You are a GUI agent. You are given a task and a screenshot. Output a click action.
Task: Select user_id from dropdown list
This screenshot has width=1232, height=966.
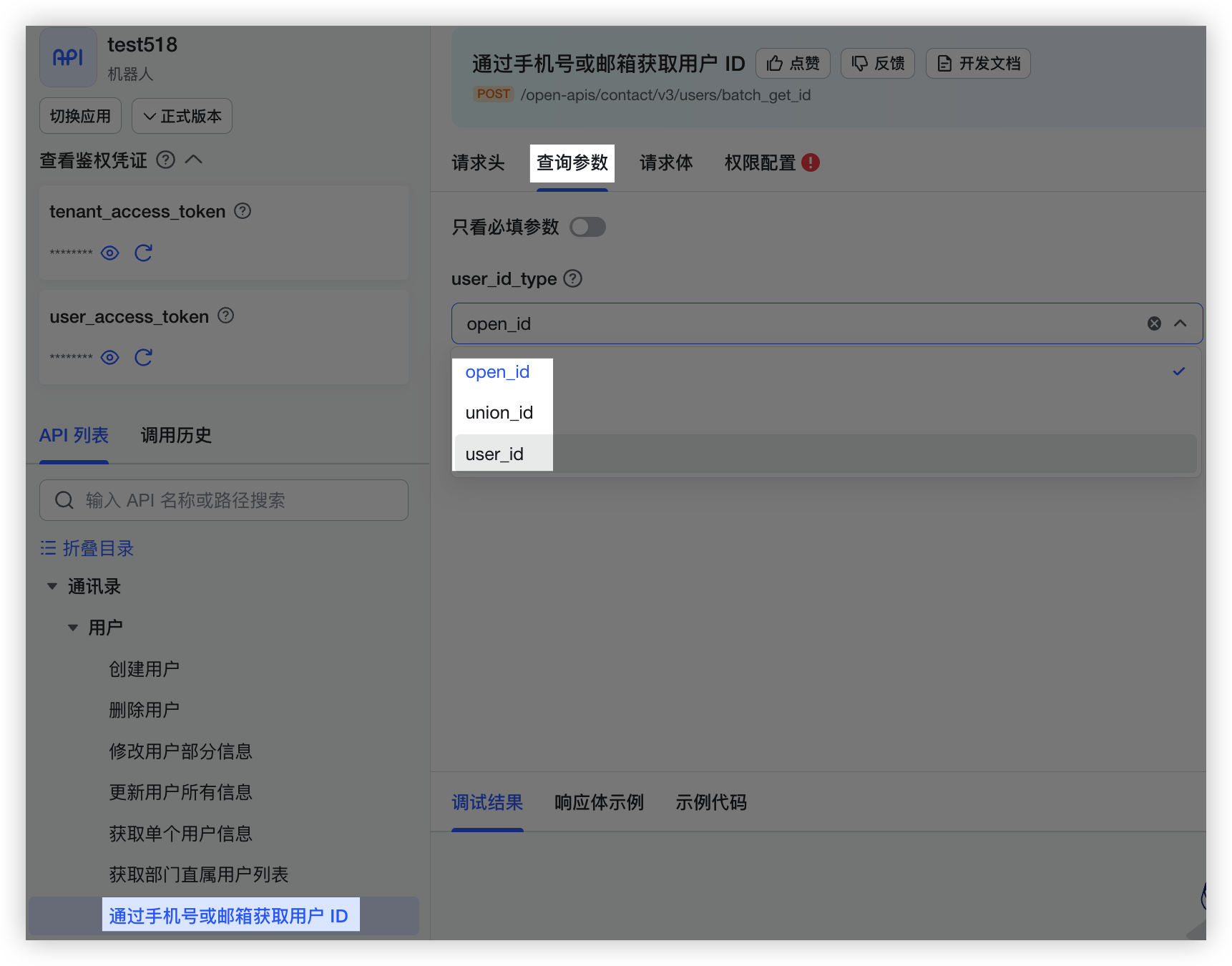(494, 454)
